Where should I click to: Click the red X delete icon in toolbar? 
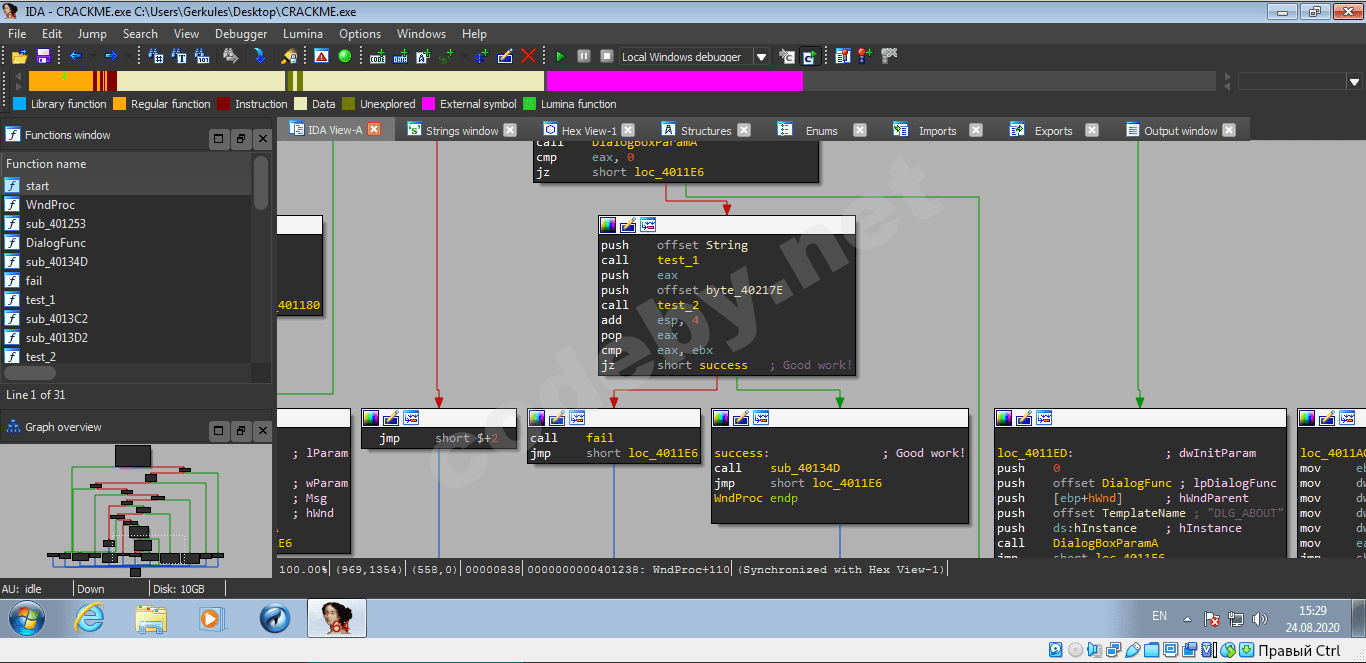pyautogui.click(x=528, y=56)
